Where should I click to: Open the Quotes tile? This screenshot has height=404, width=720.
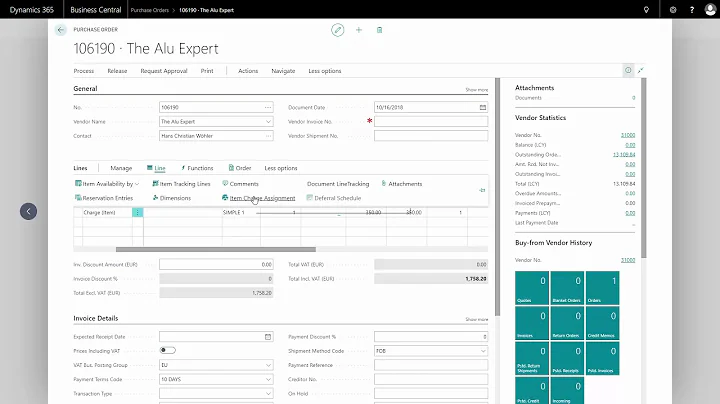[532, 288]
